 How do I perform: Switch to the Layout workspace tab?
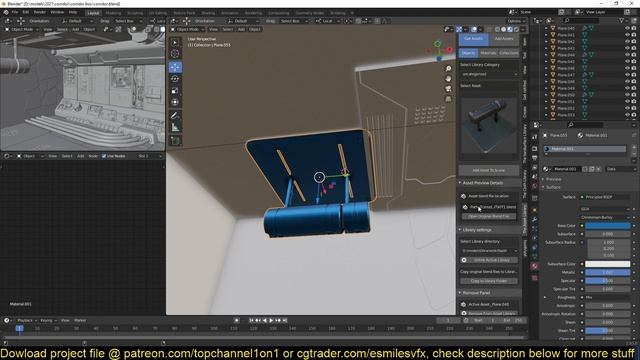93,13
